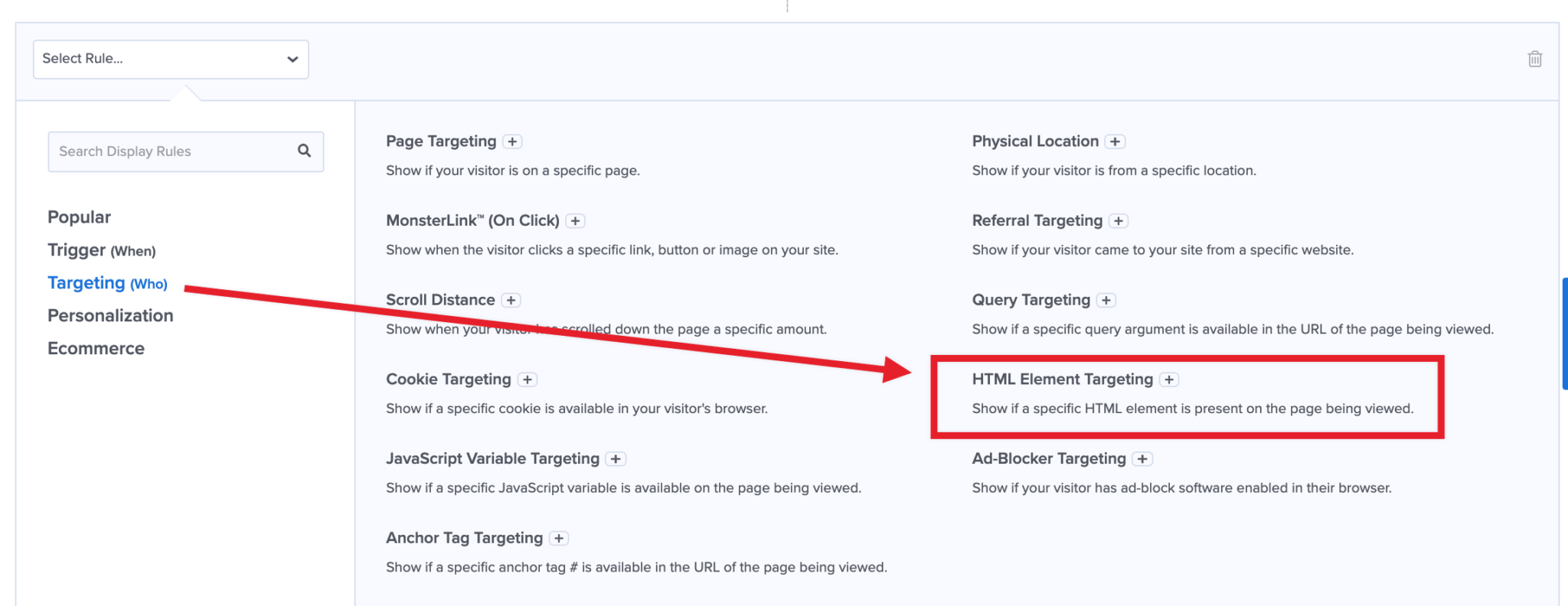This screenshot has height=606, width=1568.
Task: Click plus icon next to Referral Targeting
Action: tap(1119, 220)
